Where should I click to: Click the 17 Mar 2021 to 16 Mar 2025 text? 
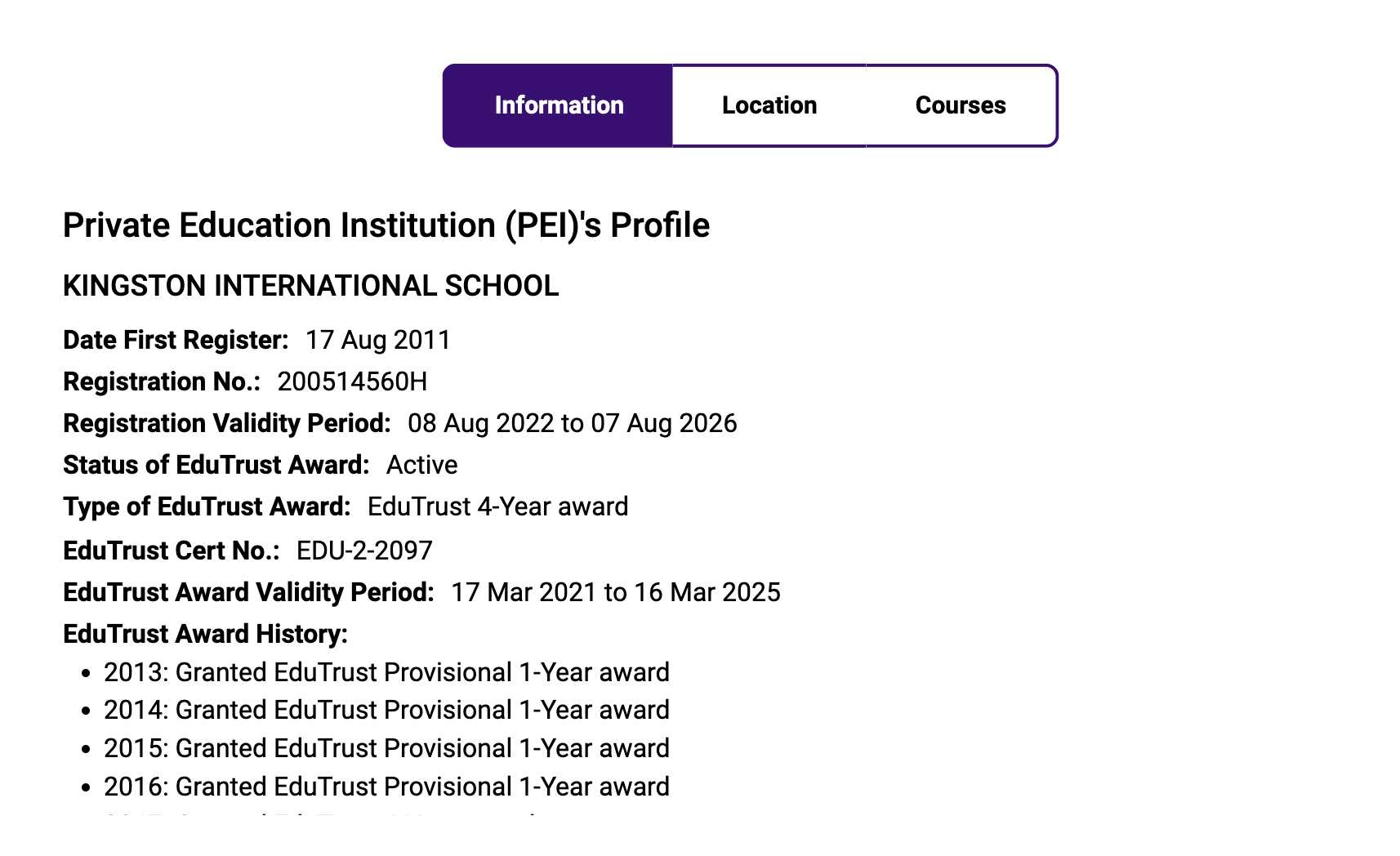616,592
